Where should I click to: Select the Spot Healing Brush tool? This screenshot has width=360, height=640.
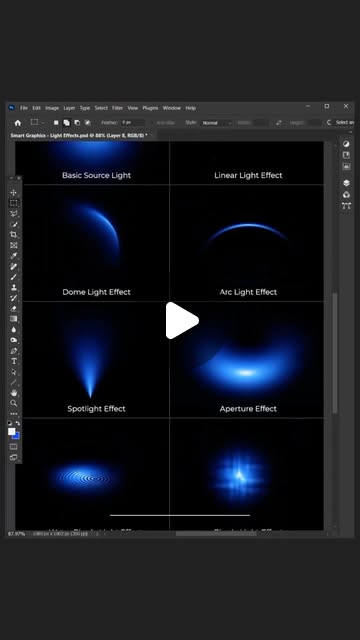tap(14, 267)
